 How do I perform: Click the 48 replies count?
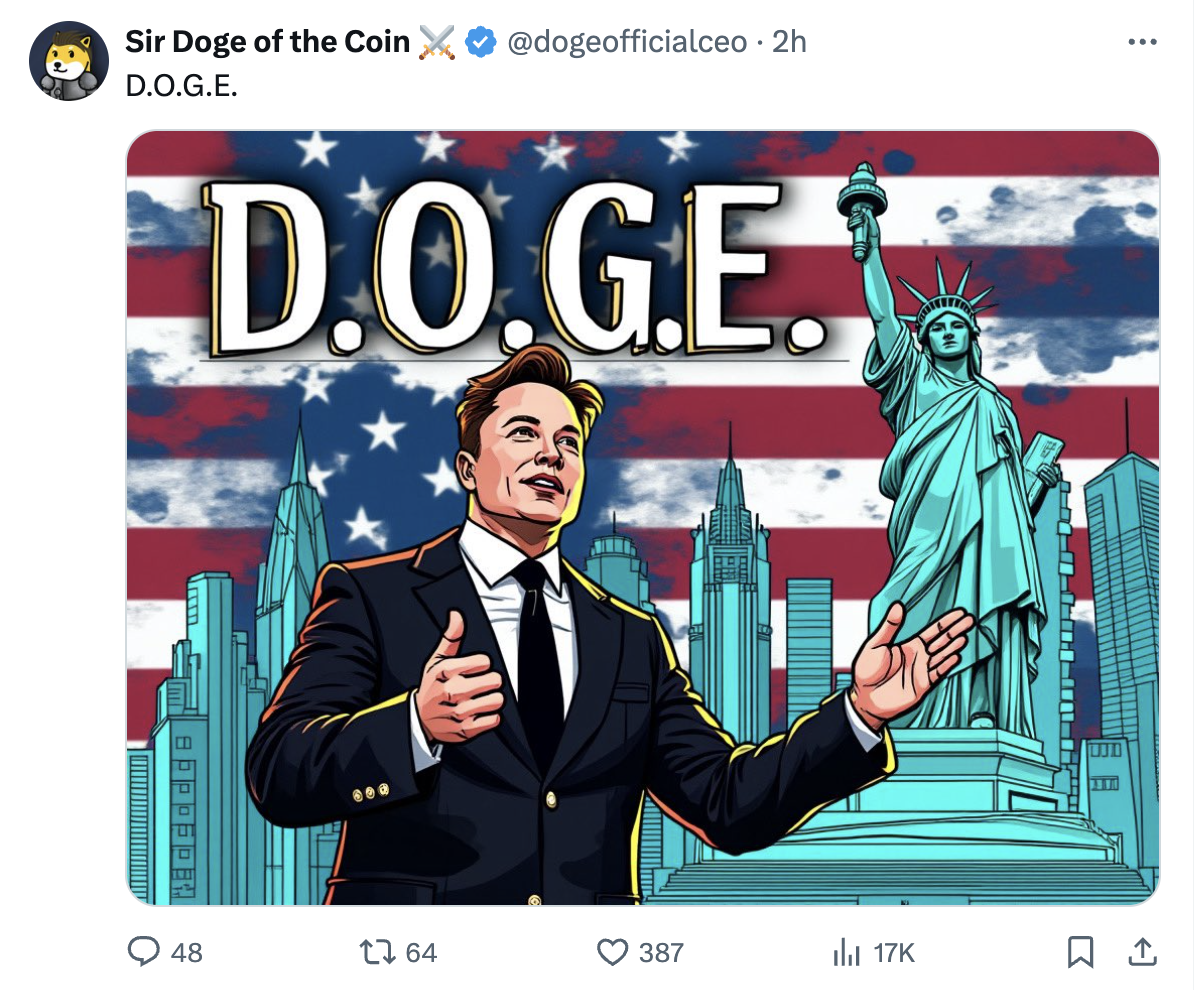pyautogui.click(x=186, y=953)
